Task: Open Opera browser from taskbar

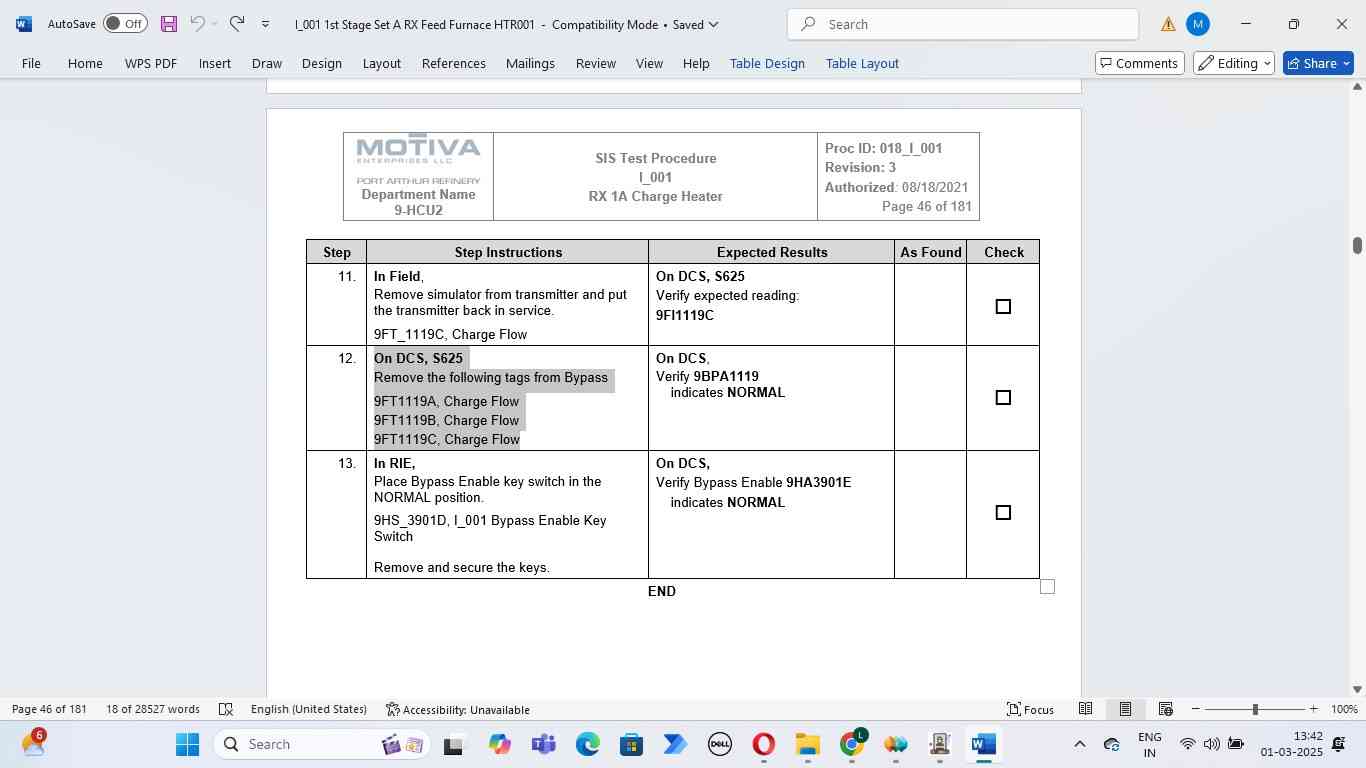Action: 763,745
